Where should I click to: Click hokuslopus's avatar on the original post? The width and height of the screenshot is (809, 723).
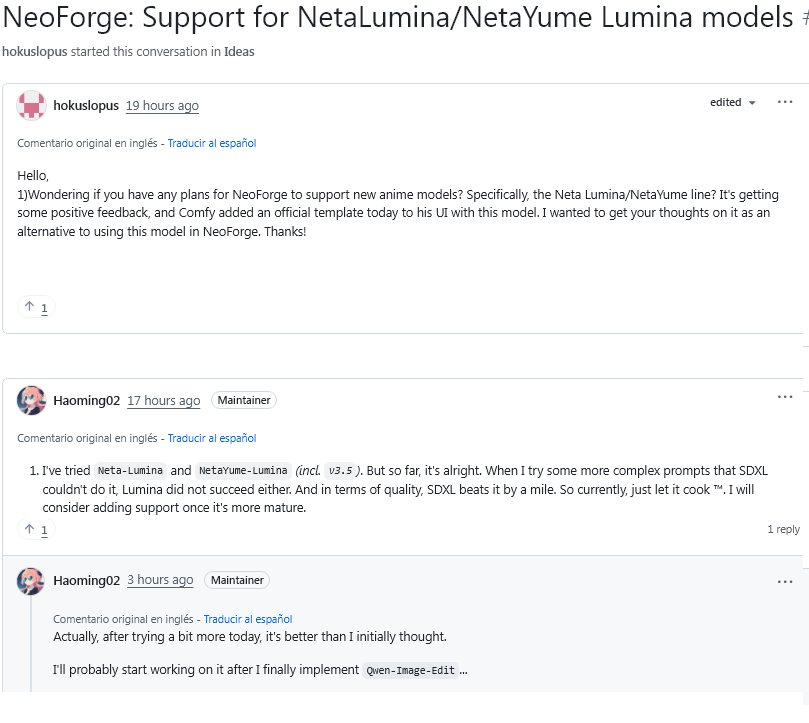[x=31, y=105]
